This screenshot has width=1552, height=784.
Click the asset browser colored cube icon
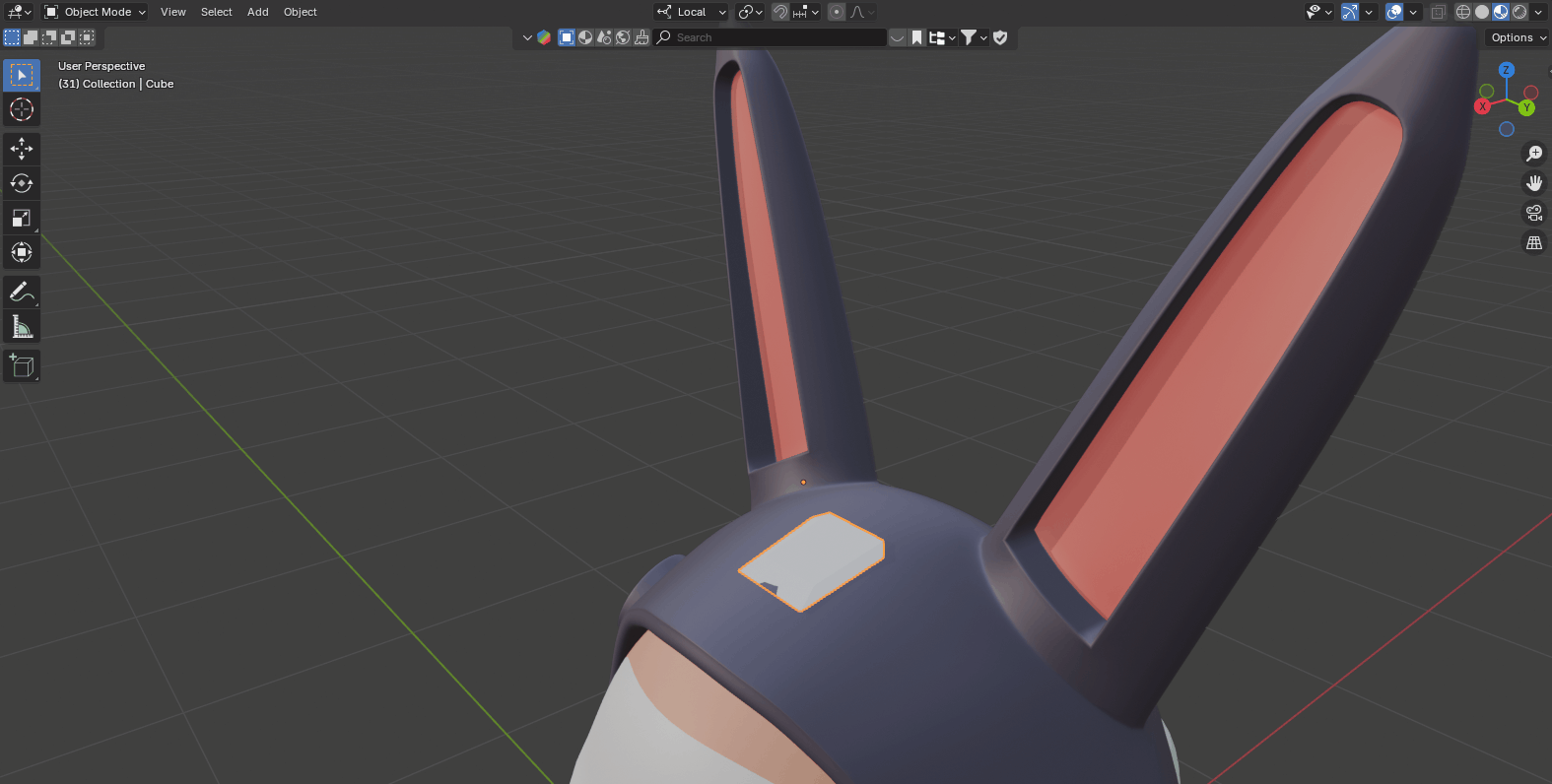tap(544, 37)
